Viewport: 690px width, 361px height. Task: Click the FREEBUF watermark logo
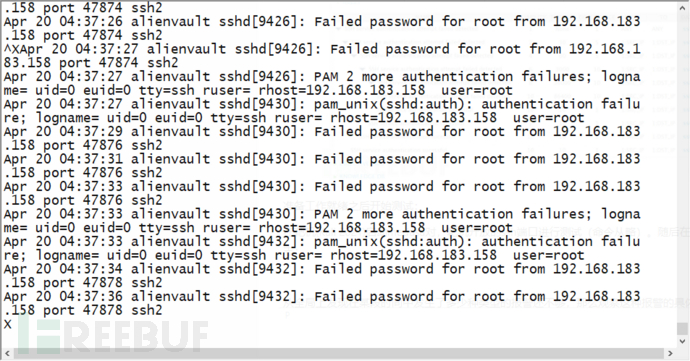click(113, 337)
